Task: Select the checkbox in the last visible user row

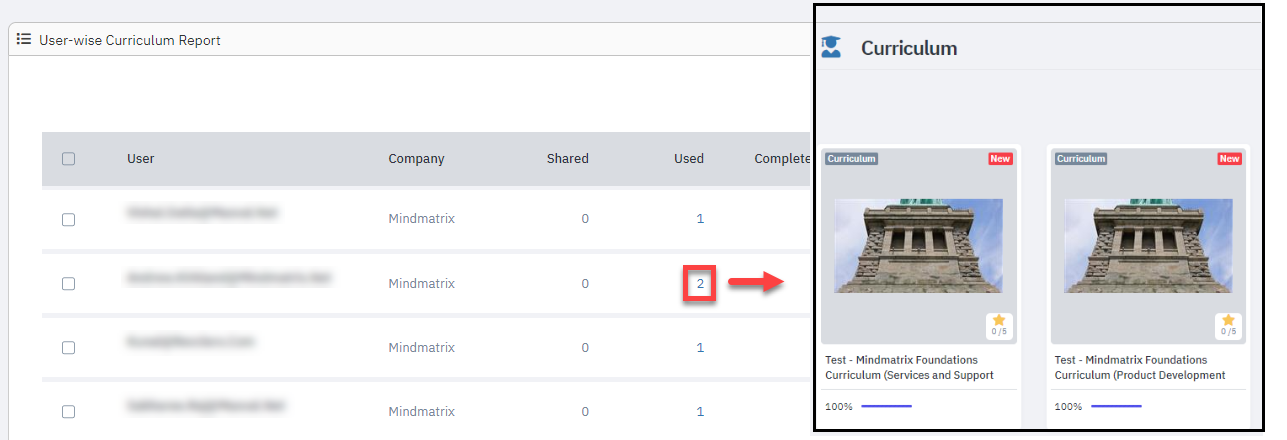Action: pyautogui.click(x=68, y=412)
